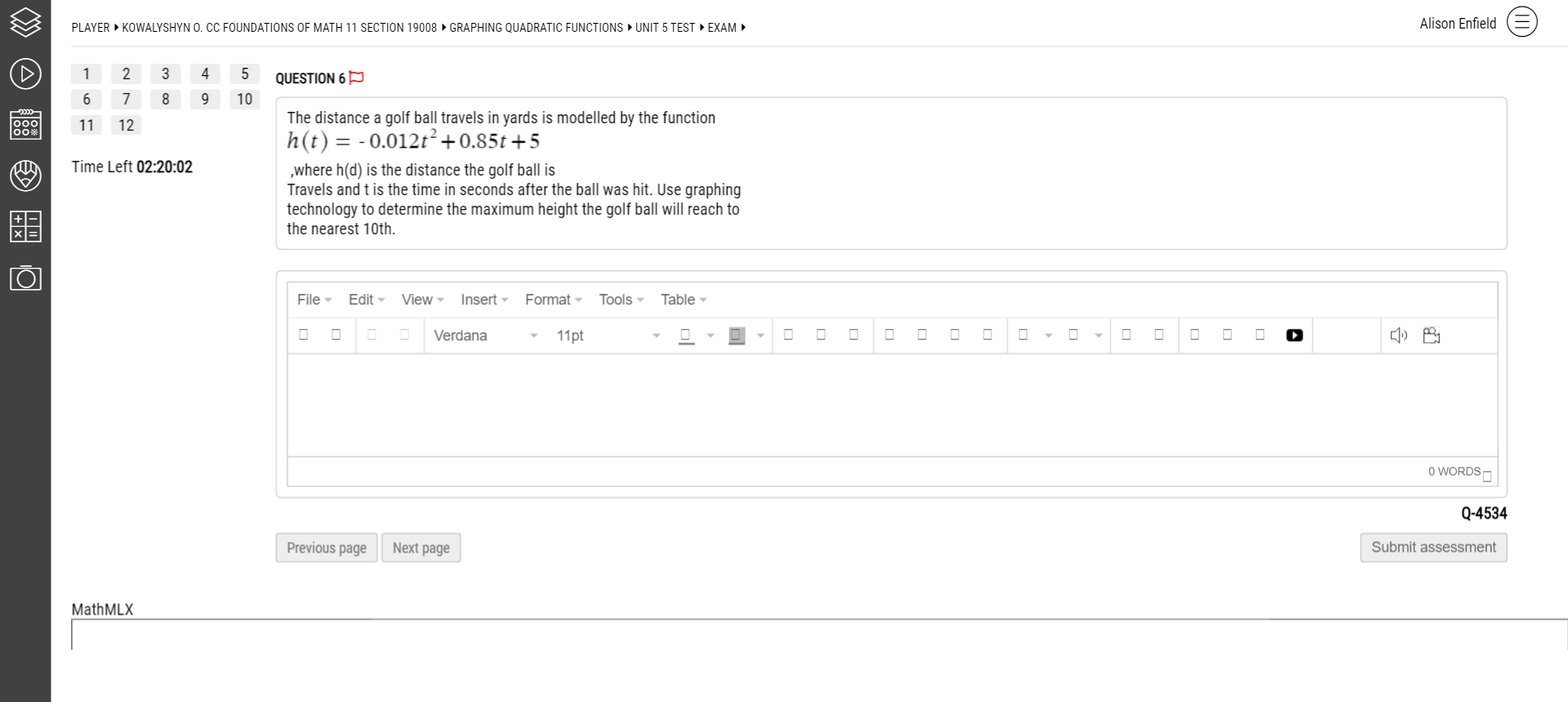Image resolution: width=1568 pixels, height=702 pixels.
Task: Click inside the answer editor text area
Action: [x=892, y=405]
